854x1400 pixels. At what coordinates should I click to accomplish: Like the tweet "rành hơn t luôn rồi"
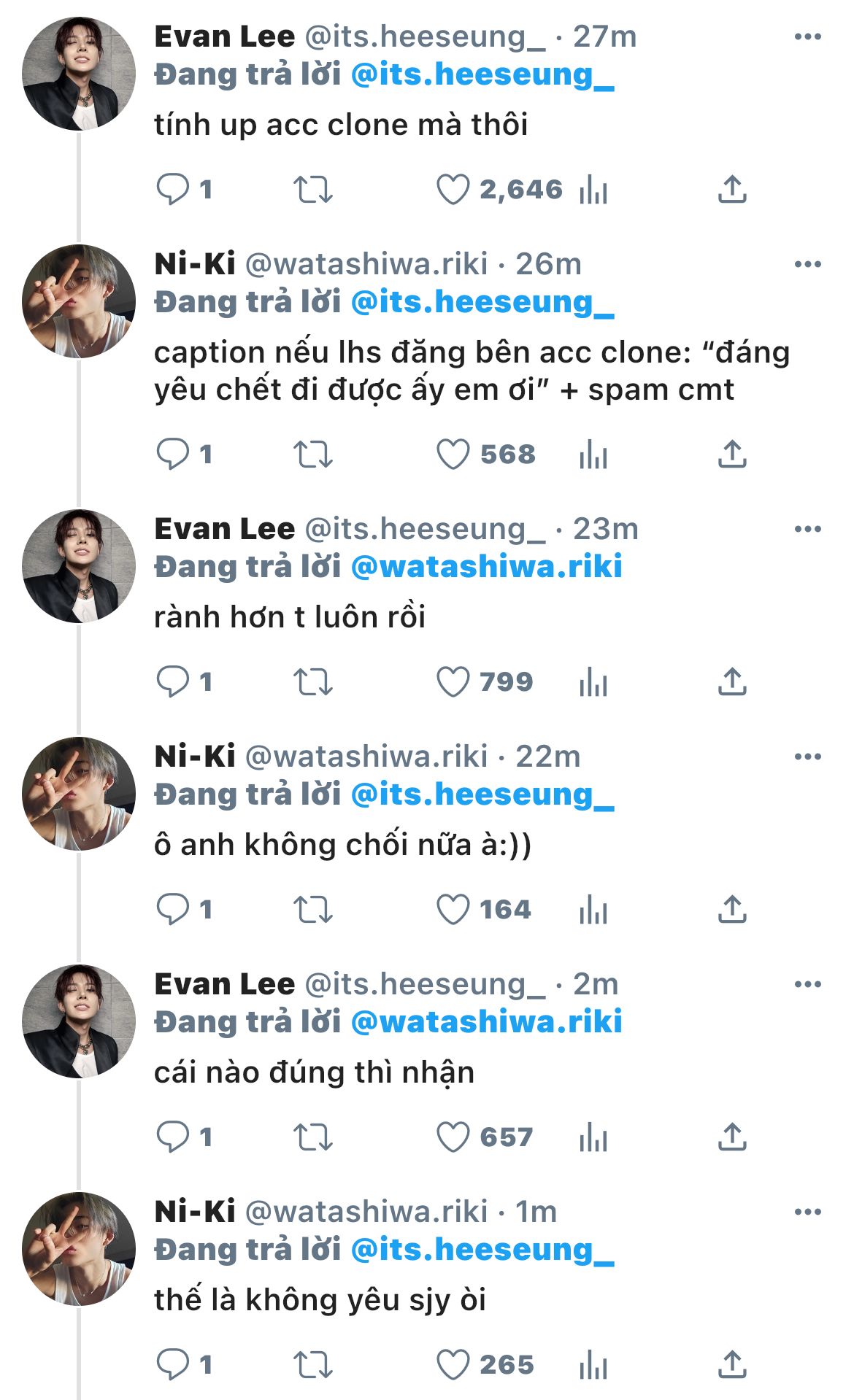tap(453, 682)
